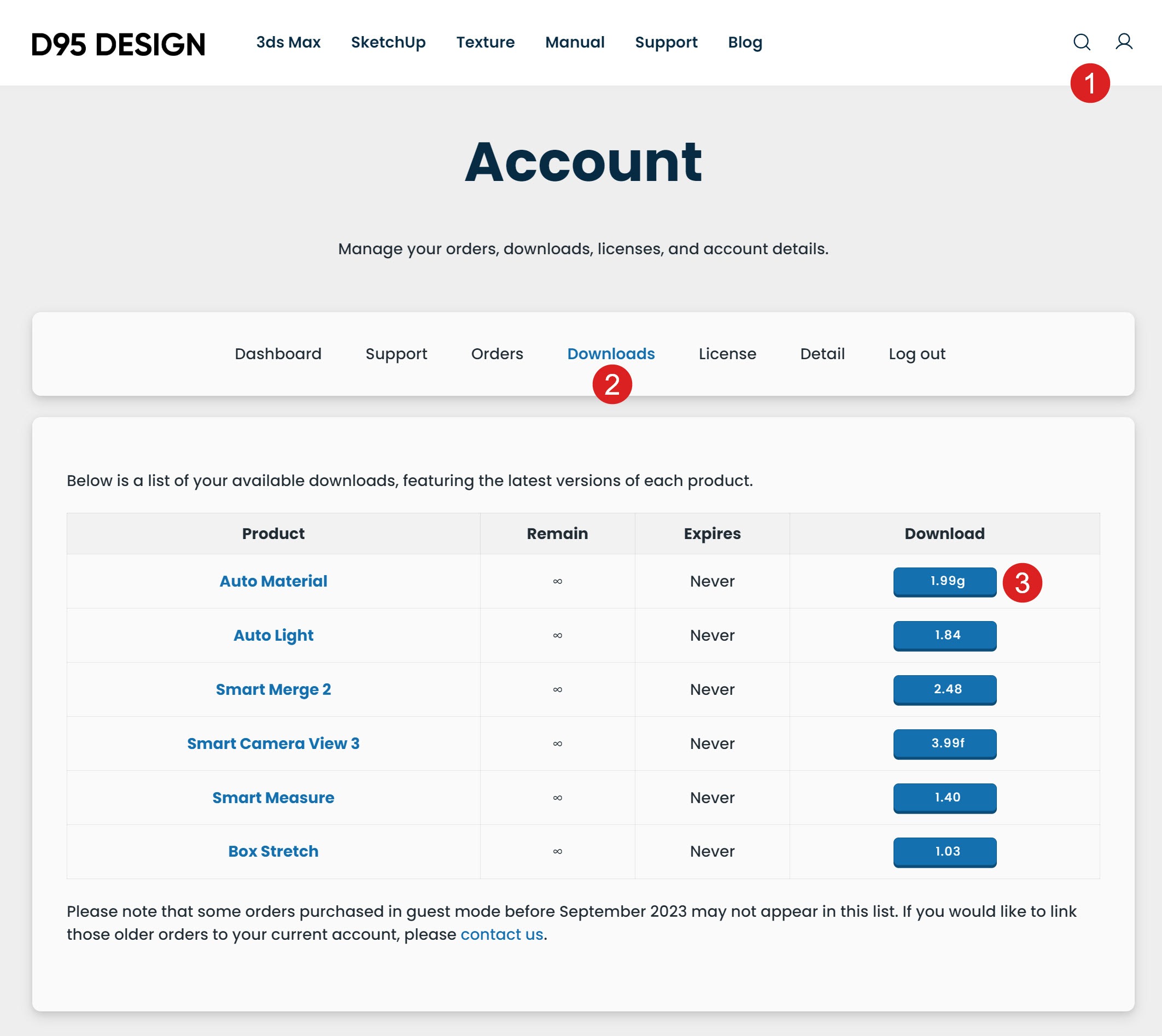Switch to the Orders tab
The width and height of the screenshot is (1162, 1036).
[x=497, y=354]
